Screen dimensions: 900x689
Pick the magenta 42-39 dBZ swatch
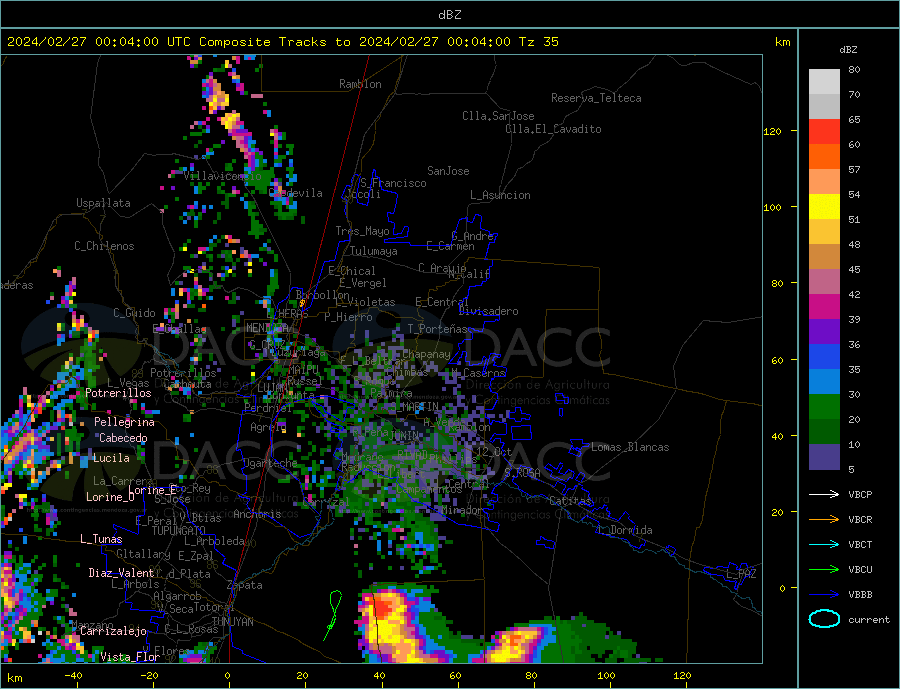coord(824,307)
